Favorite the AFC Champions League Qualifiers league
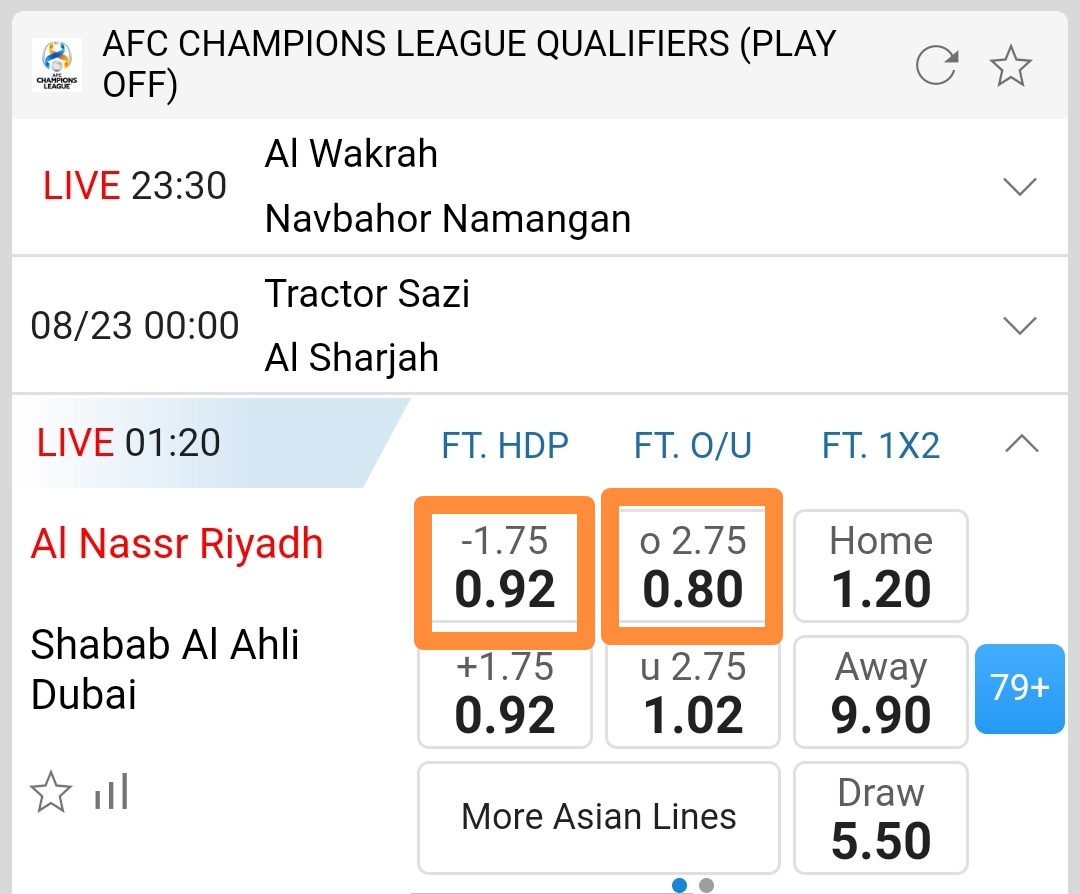 [x=1010, y=66]
